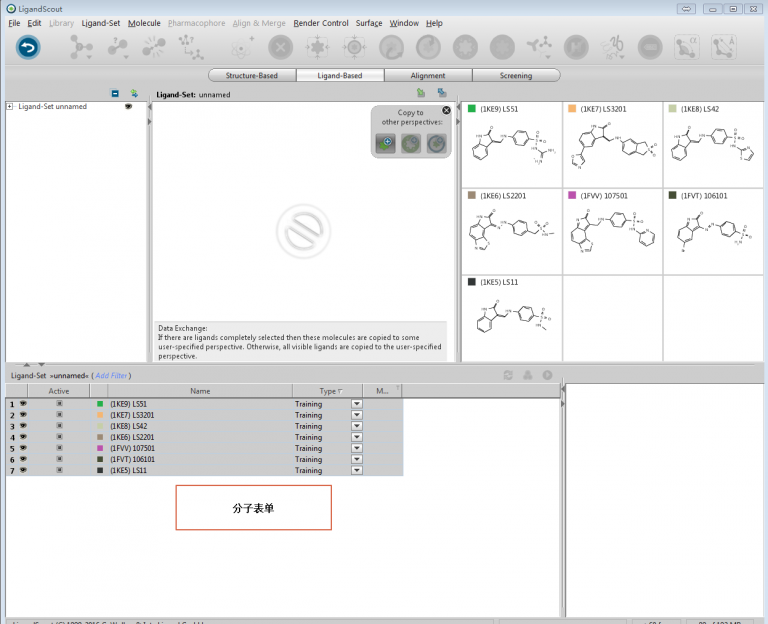Click the Add Filter link
This screenshot has height=624, width=768.
pos(111,375)
